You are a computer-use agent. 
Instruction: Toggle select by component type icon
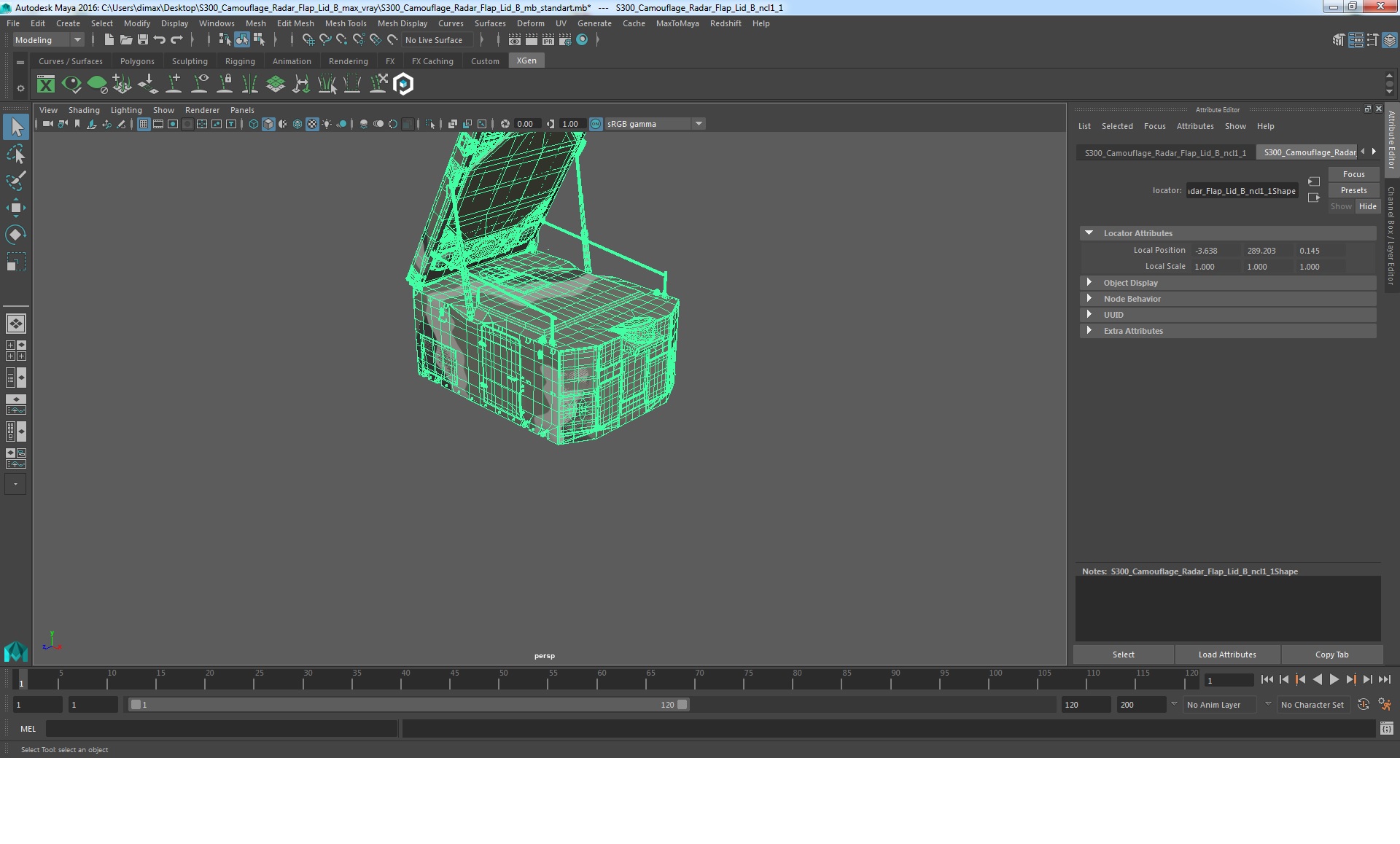258,39
